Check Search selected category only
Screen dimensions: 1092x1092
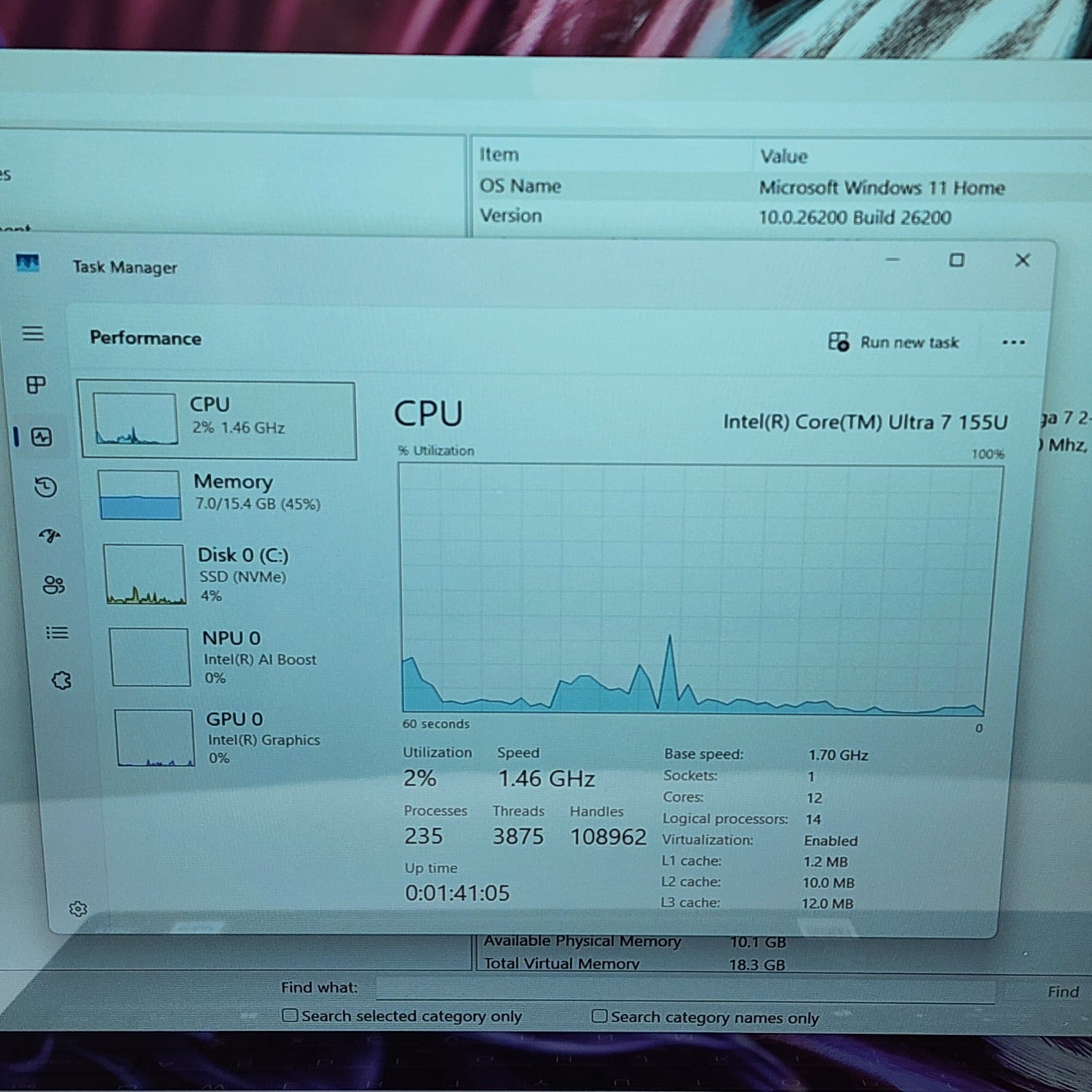pyautogui.click(x=290, y=1015)
